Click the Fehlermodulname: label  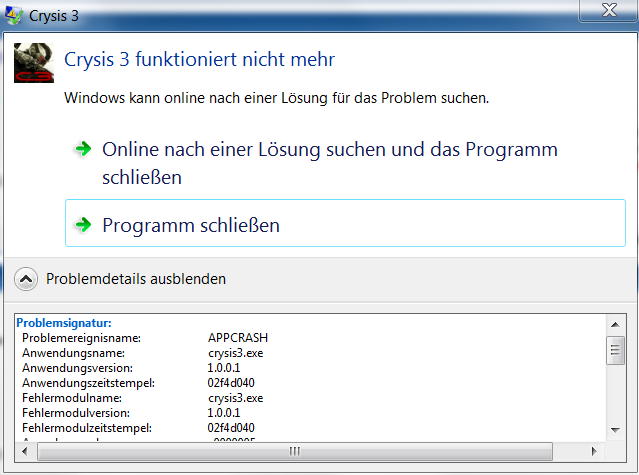(x=72, y=398)
